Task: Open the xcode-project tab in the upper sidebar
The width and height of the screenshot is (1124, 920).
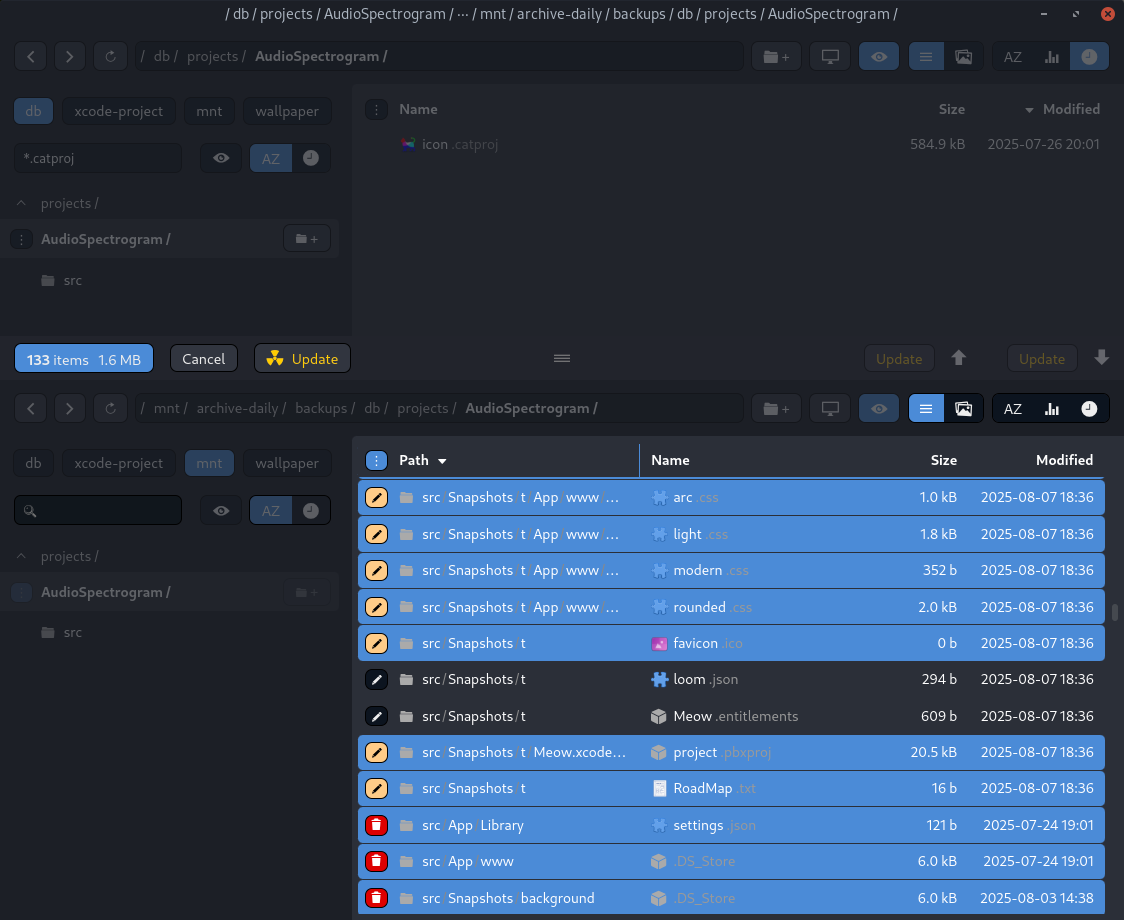Action: (119, 111)
